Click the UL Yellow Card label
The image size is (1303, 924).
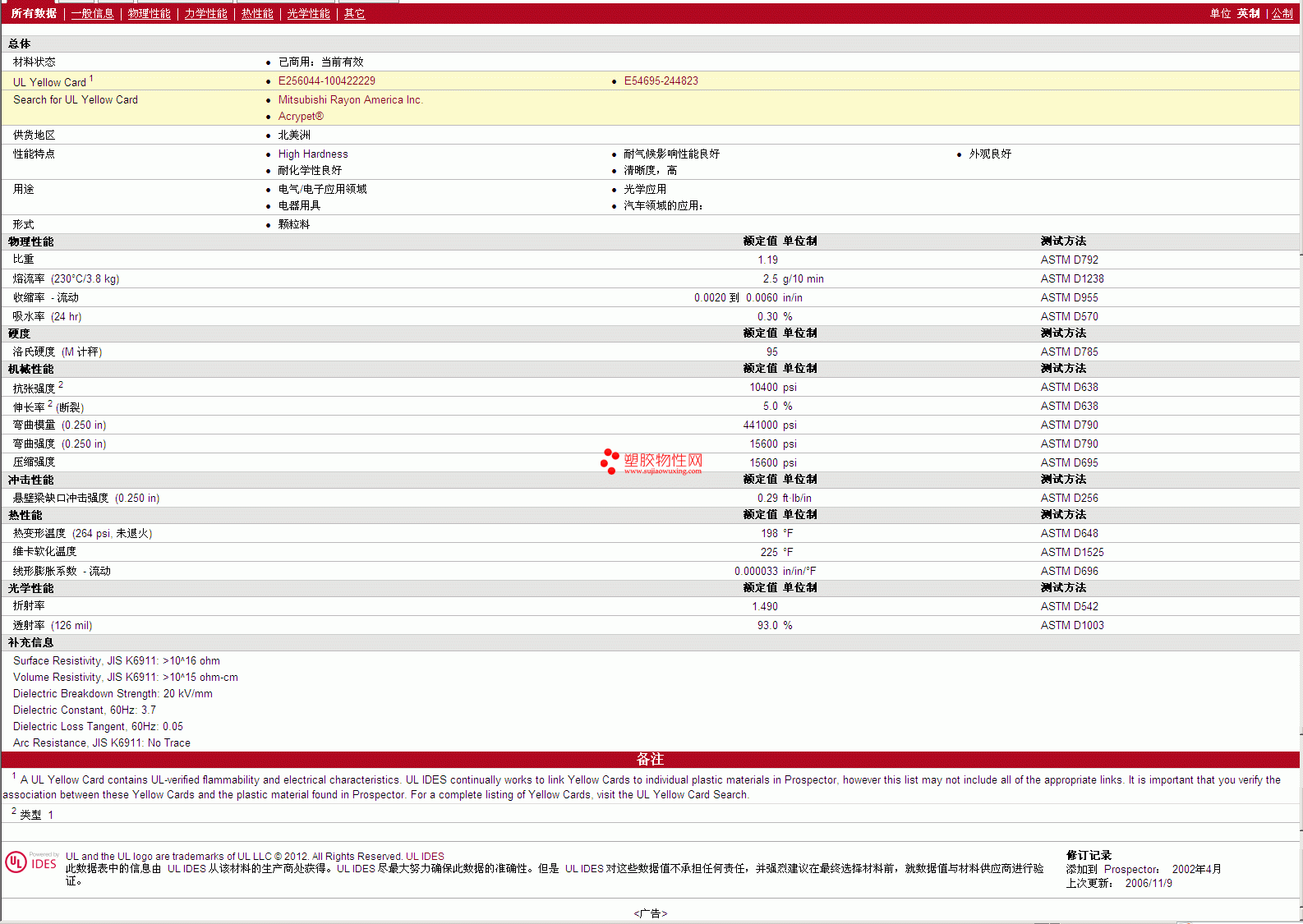[x=49, y=83]
